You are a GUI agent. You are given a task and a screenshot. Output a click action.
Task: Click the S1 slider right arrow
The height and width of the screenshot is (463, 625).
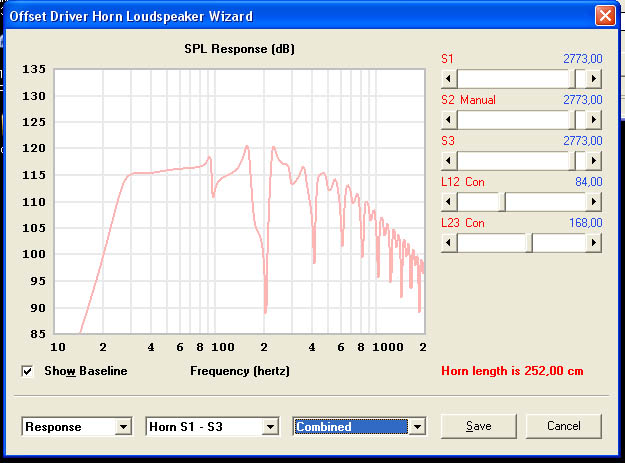pyautogui.click(x=594, y=78)
